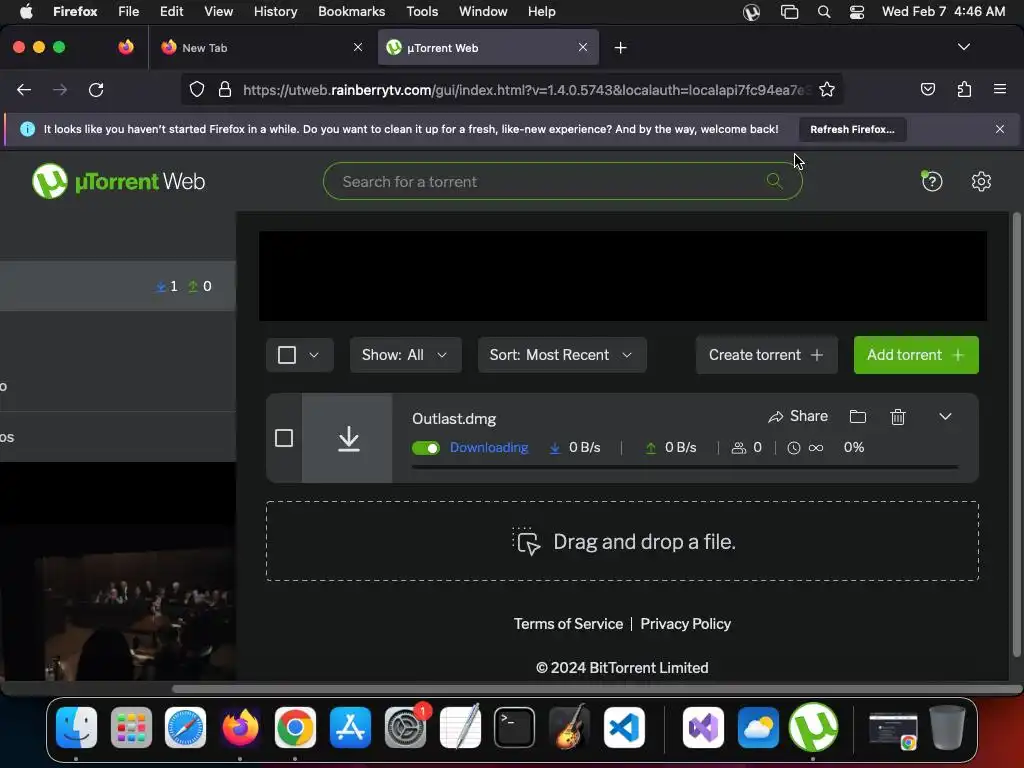Open Terms of Service link
This screenshot has width=1024, height=768.
(x=568, y=624)
